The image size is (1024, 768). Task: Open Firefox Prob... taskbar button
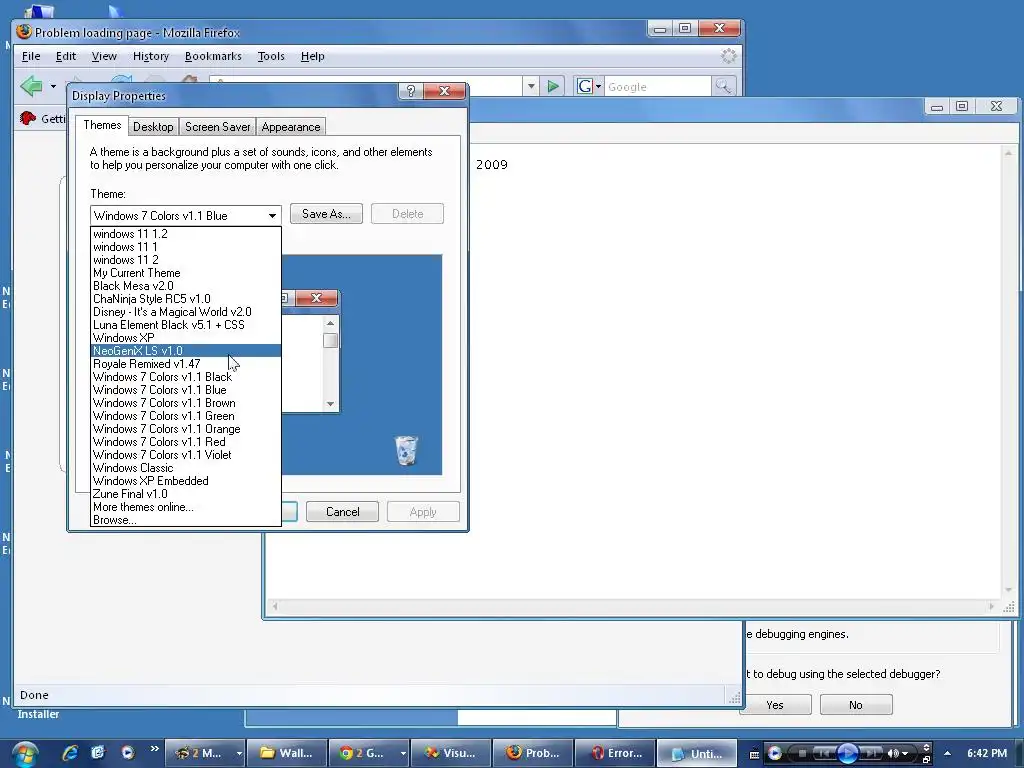tap(532, 753)
